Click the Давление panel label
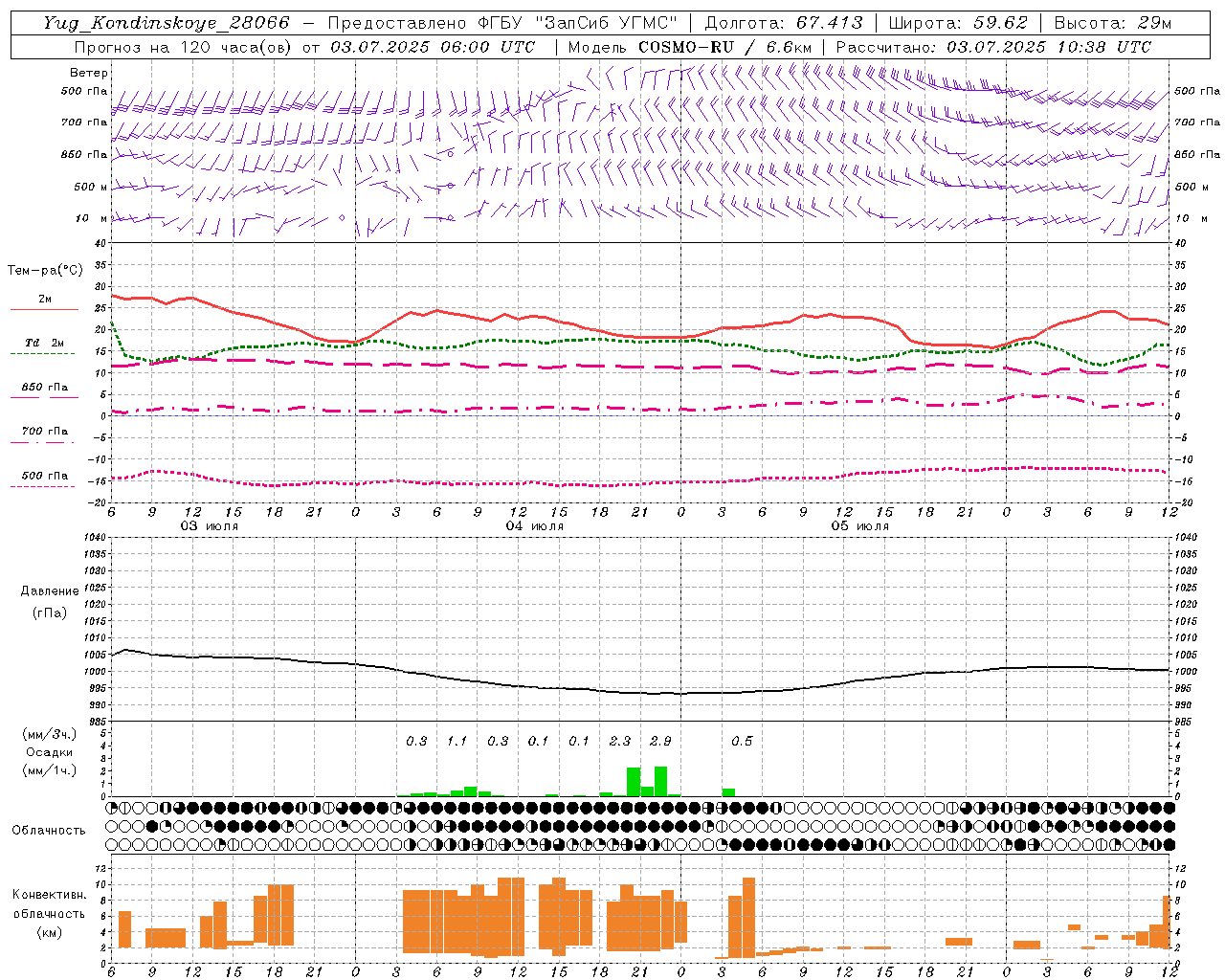The image size is (1225, 980). pyautogui.click(x=49, y=591)
